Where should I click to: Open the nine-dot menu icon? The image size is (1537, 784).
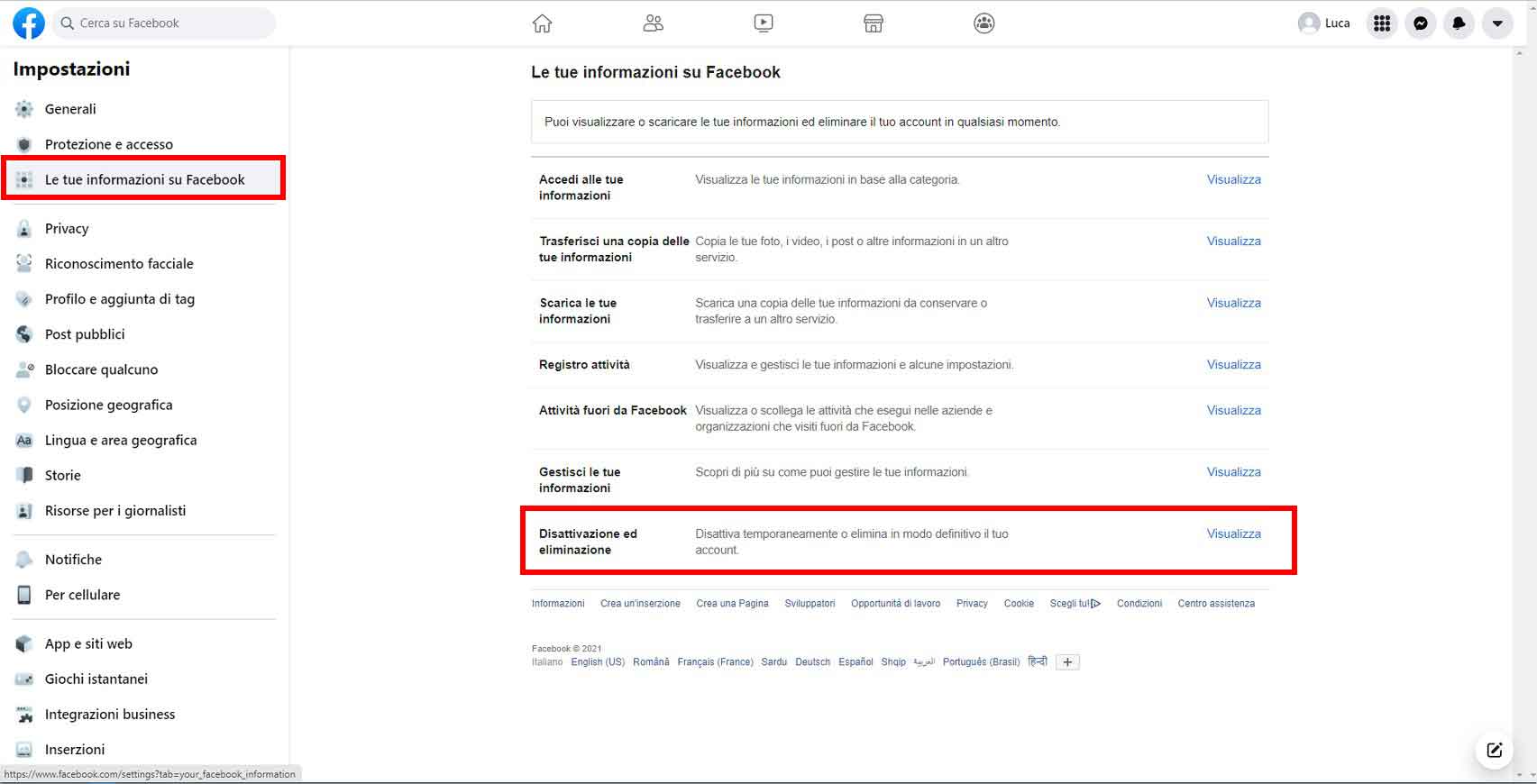(1381, 23)
